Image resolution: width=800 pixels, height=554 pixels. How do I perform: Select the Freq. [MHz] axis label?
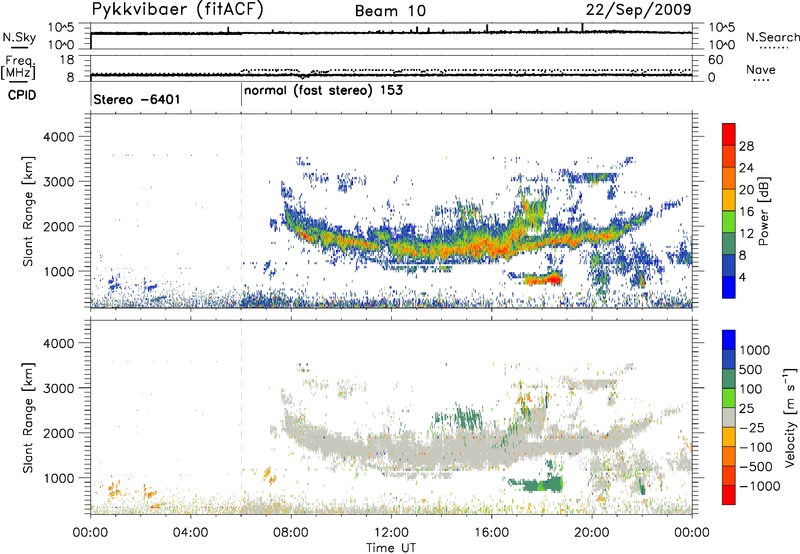tap(19, 68)
